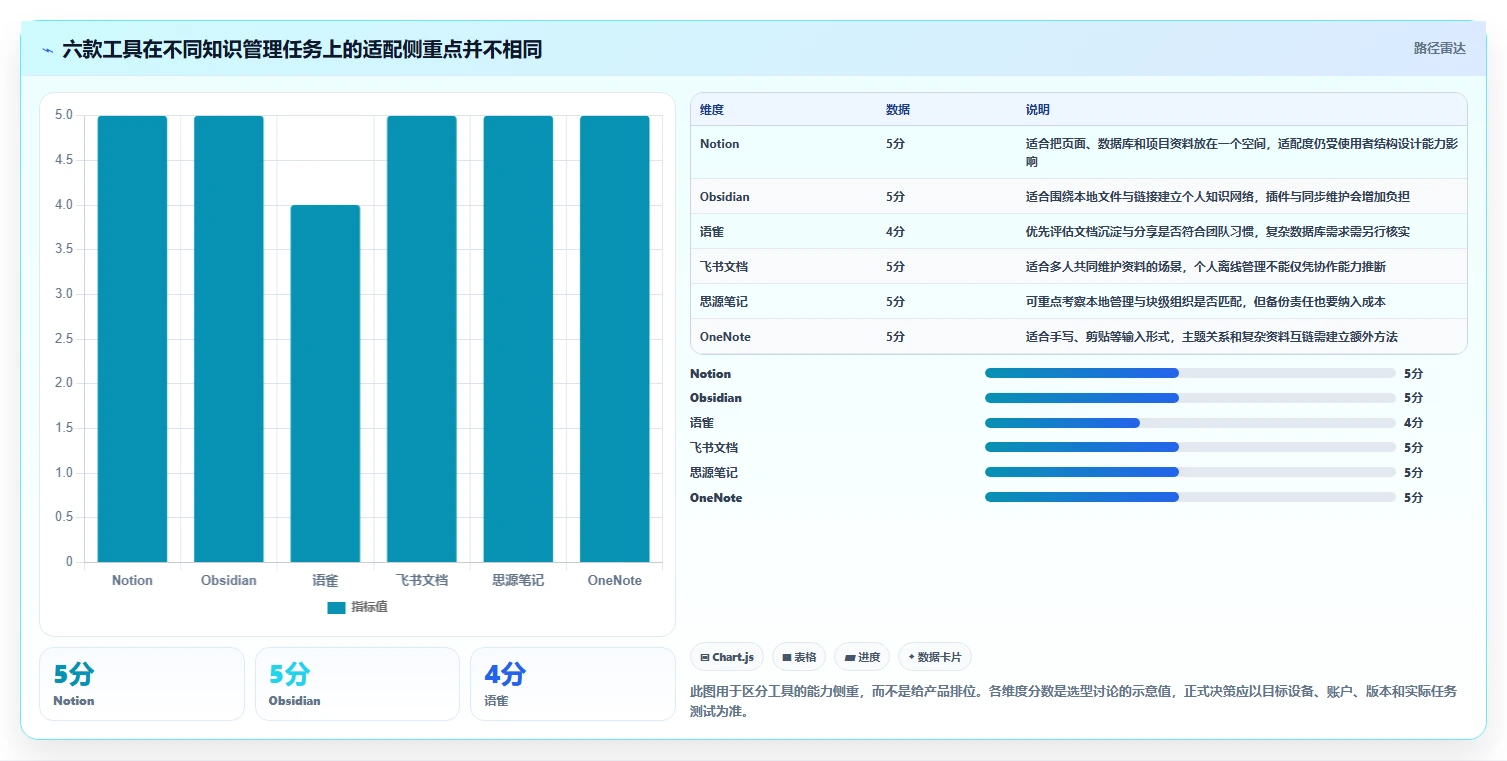Click description starting 适合围绕本地文件
The height and width of the screenshot is (761, 1507).
click(1218, 197)
